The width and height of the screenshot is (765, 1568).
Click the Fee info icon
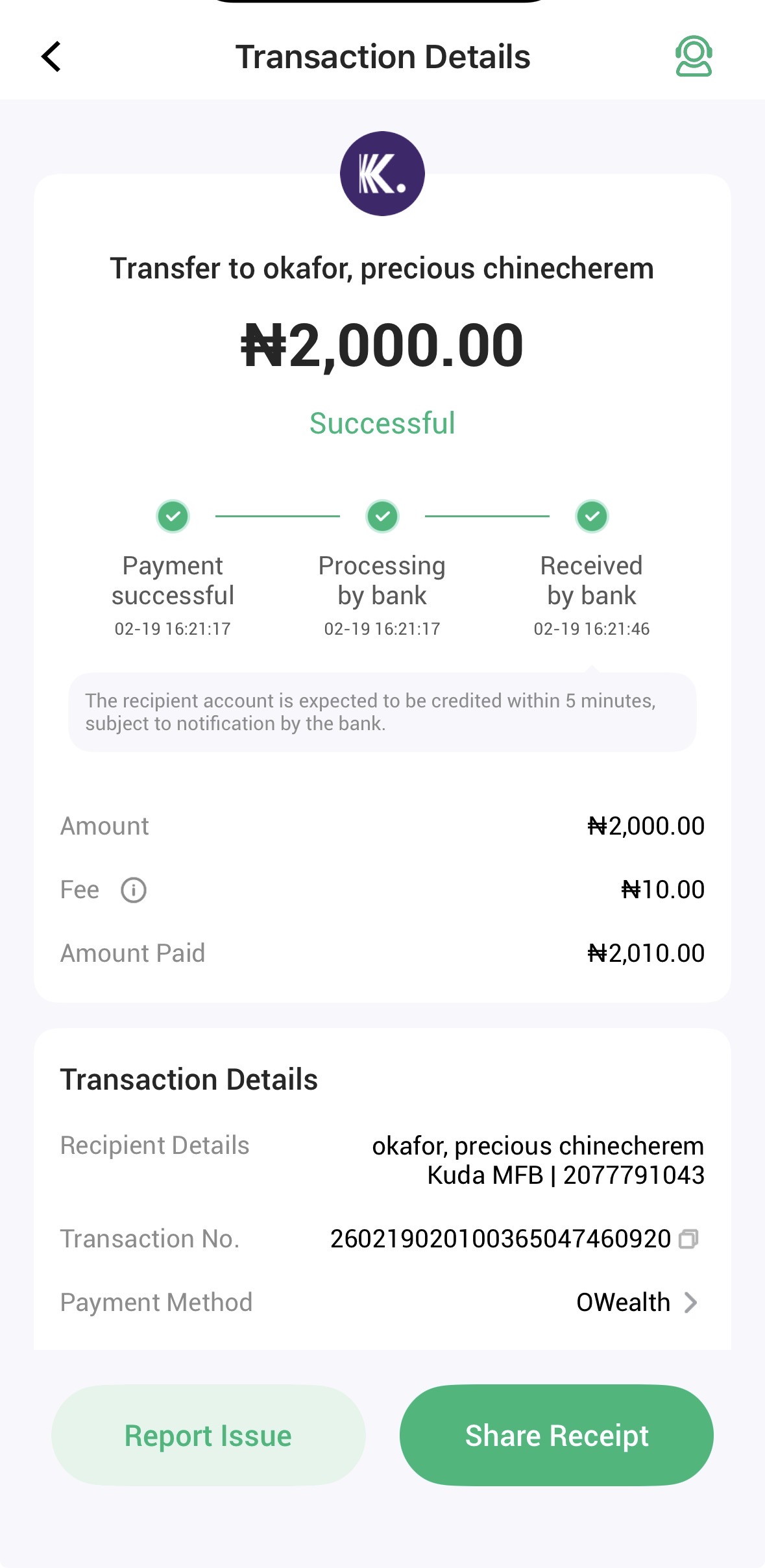(x=134, y=890)
